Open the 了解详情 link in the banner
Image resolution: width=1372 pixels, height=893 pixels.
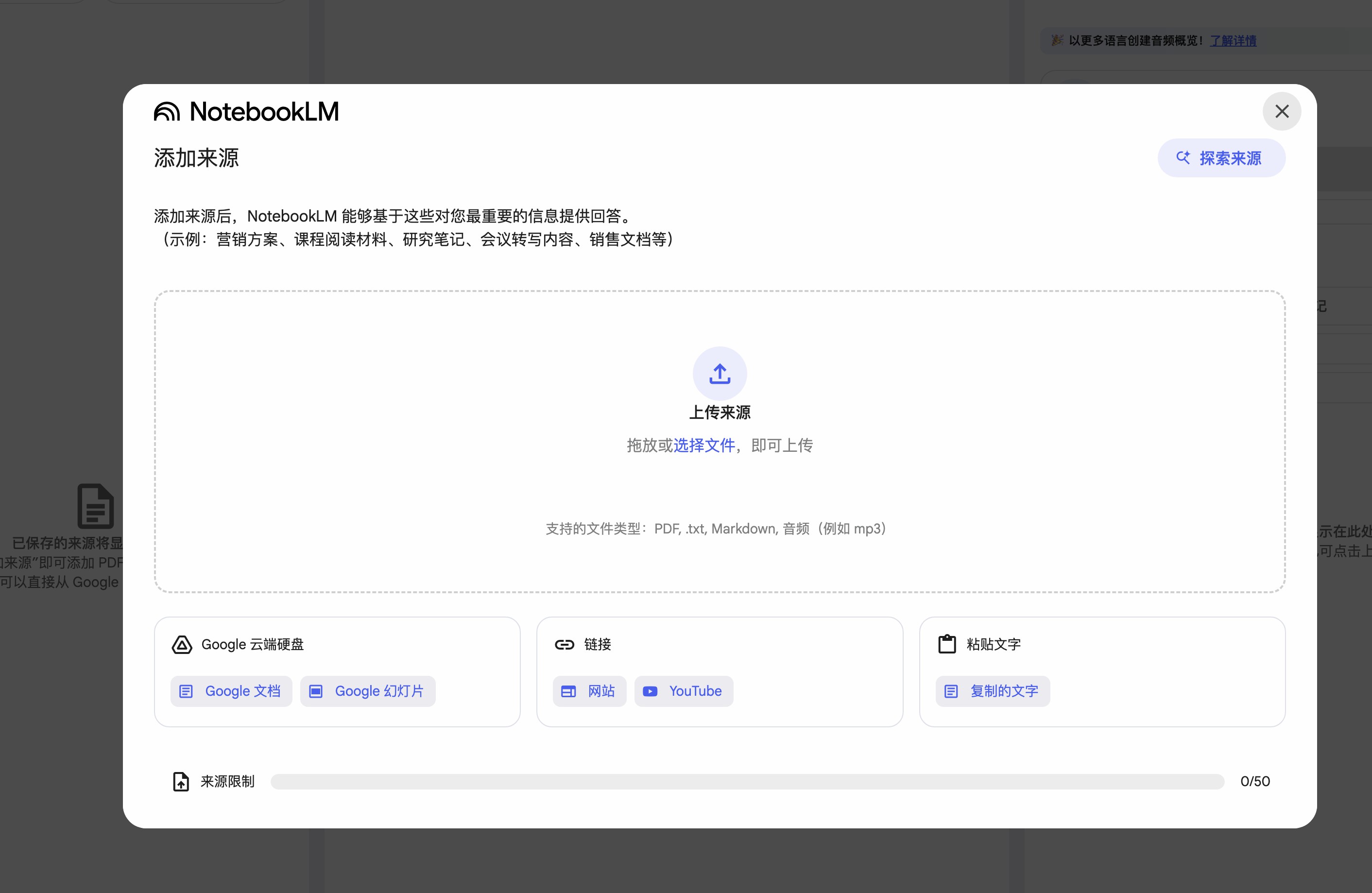[x=1233, y=41]
